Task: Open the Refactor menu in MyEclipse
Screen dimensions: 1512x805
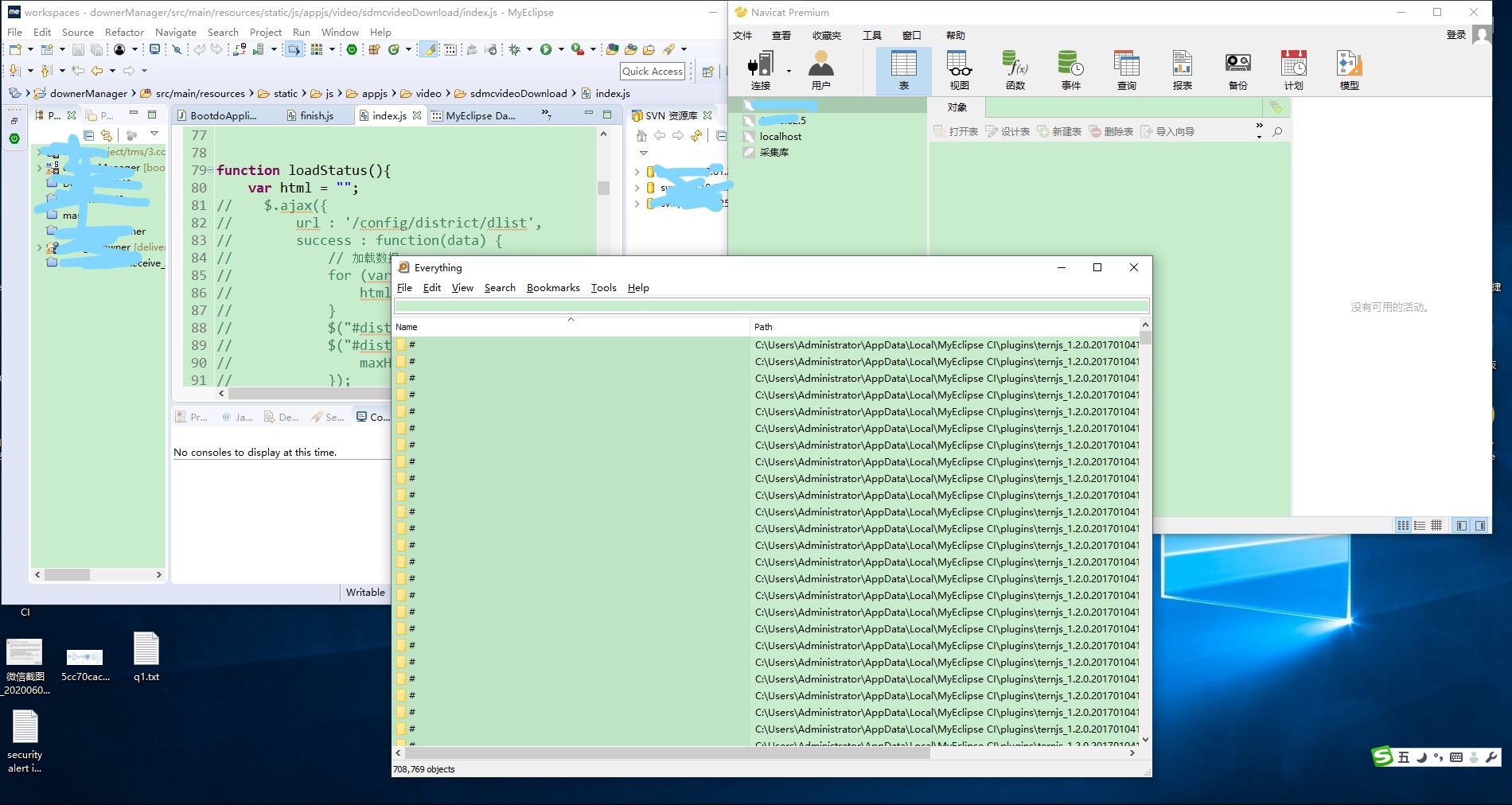Action: (x=124, y=33)
